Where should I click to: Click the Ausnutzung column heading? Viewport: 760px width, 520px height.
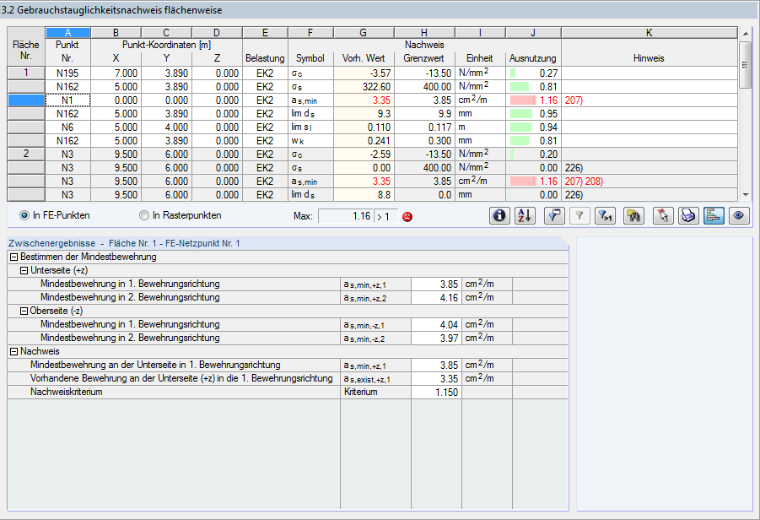[x=533, y=58]
